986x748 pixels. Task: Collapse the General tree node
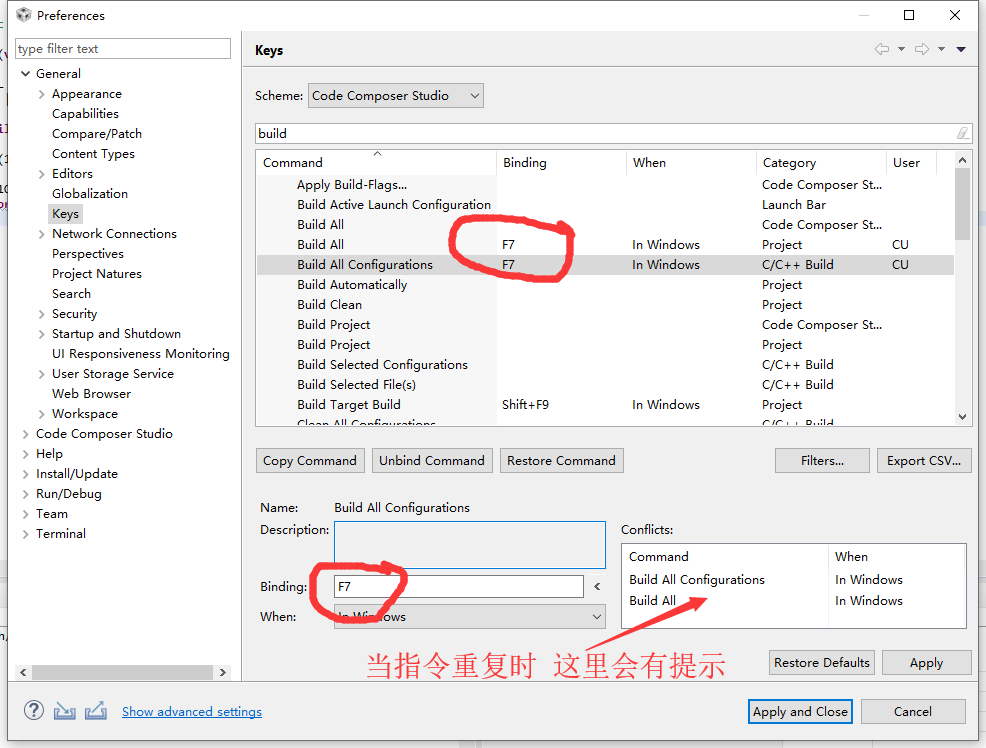(26, 74)
